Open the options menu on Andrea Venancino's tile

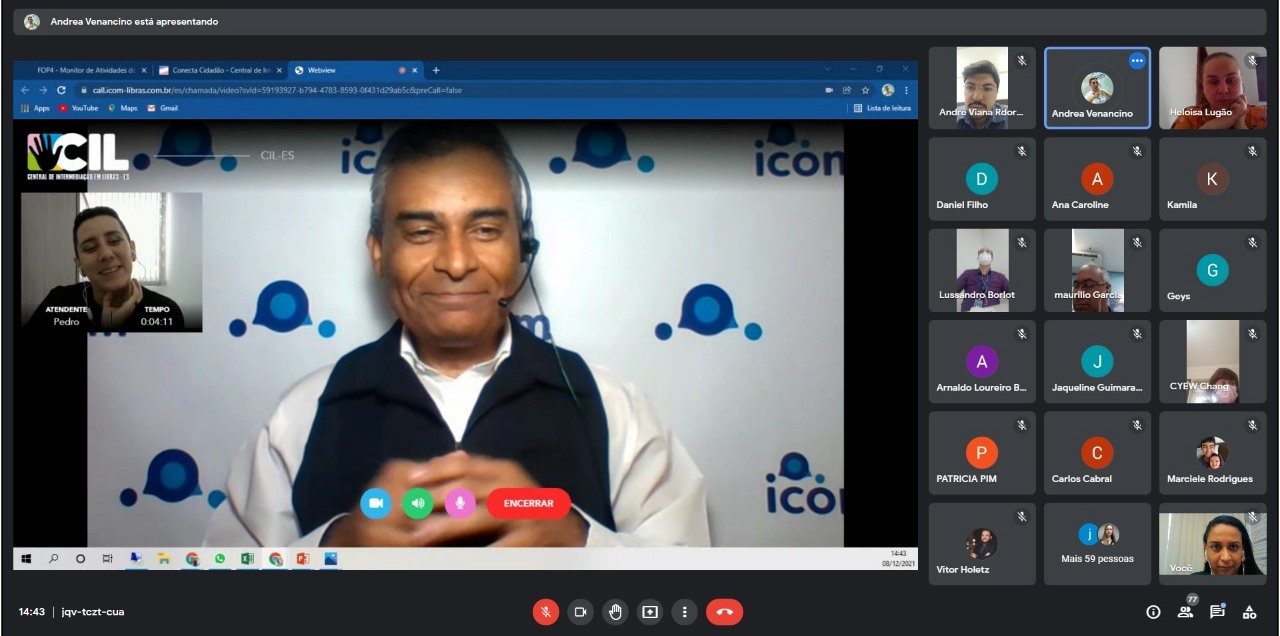(x=1136, y=61)
